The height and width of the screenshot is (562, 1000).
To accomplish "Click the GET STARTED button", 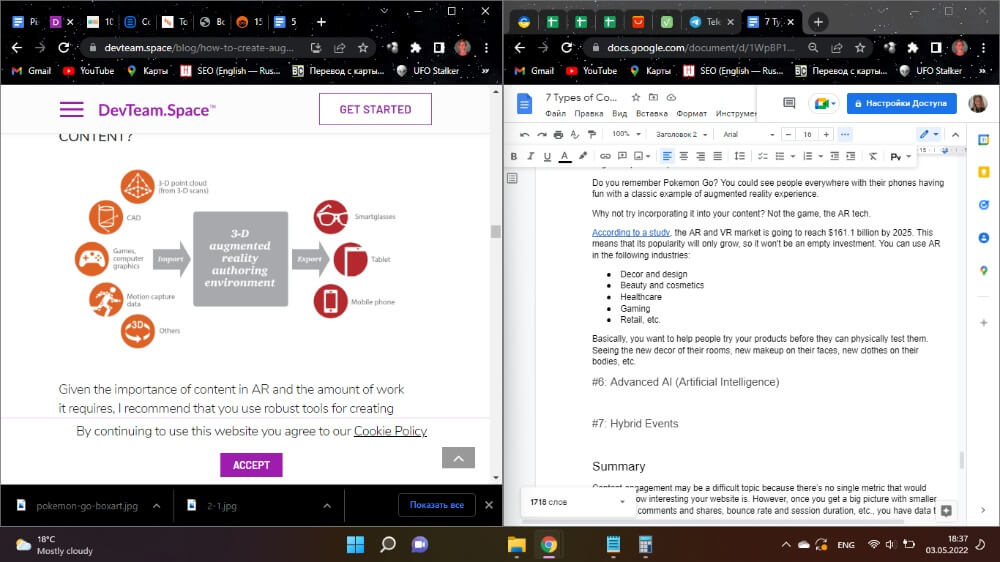I will (375, 110).
